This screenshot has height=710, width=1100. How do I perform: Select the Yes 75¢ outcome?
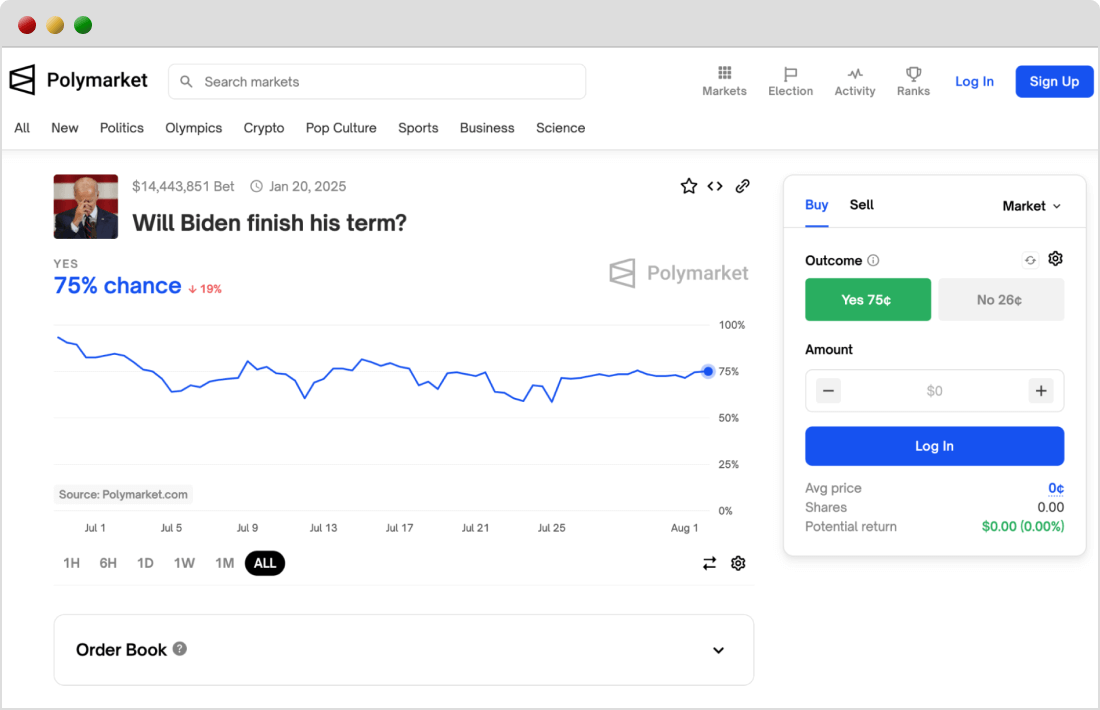click(x=868, y=300)
